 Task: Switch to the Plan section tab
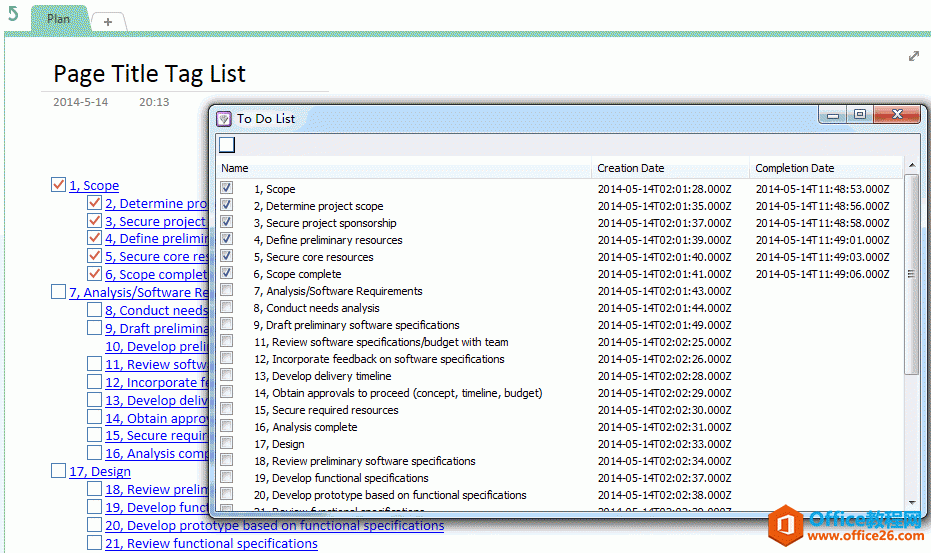coord(58,19)
